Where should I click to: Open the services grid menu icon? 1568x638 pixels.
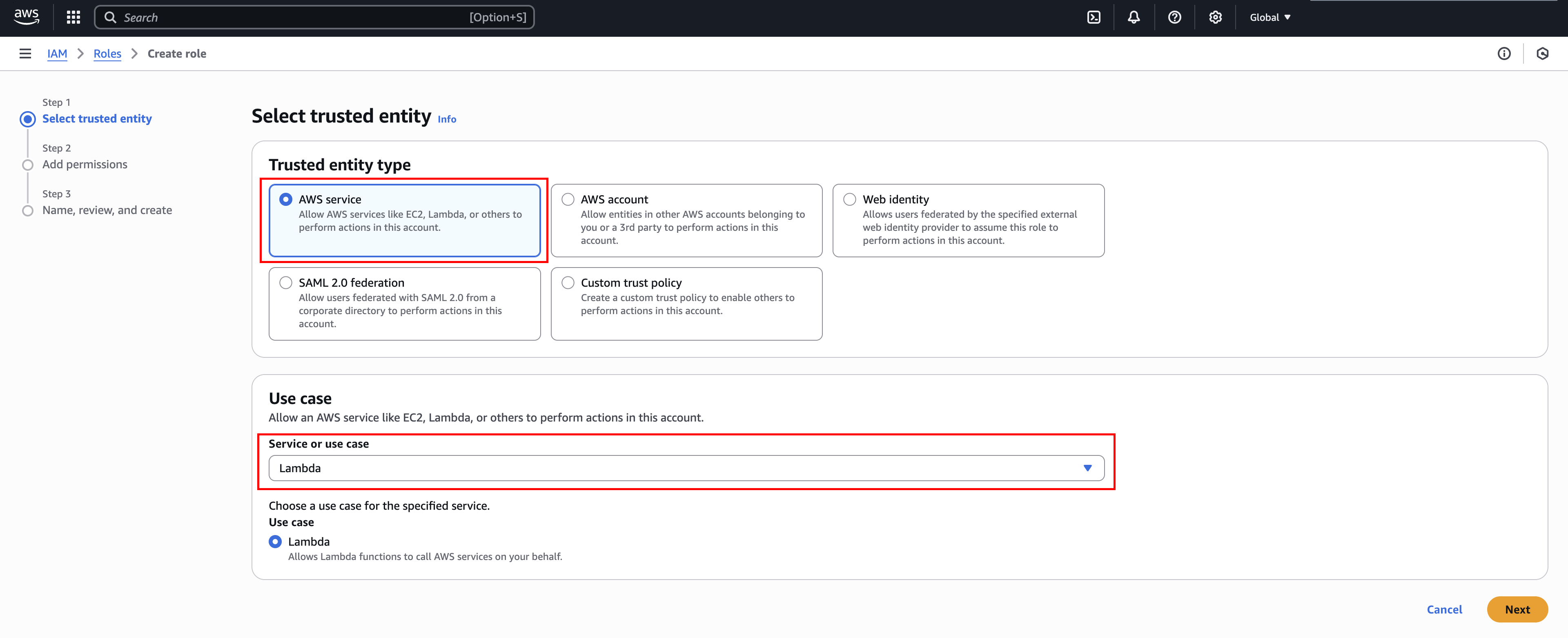click(73, 17)
